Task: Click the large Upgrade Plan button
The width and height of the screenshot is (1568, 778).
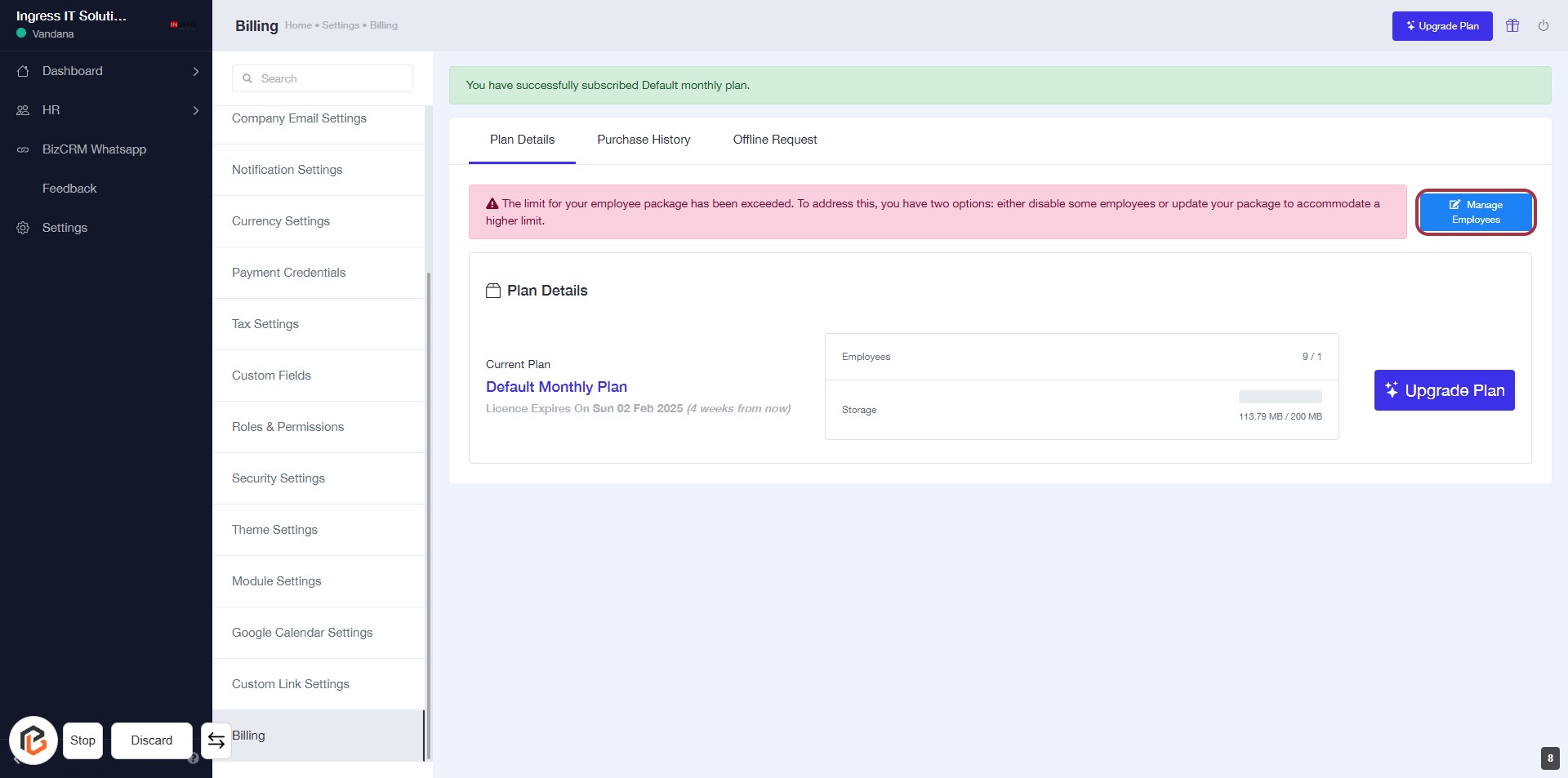Action: pyautogui.click(x=1444, y=390)
